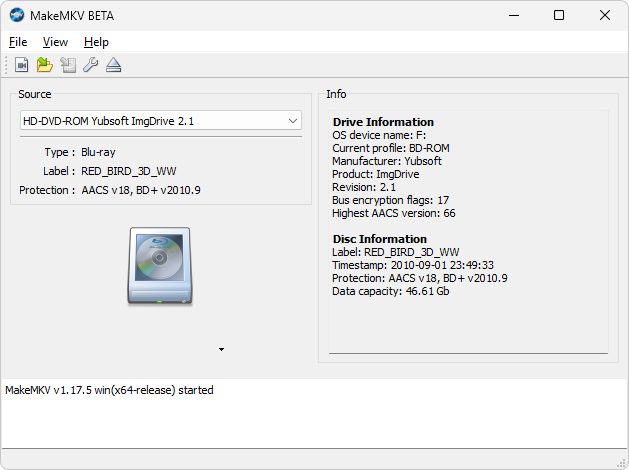Click the log message 'MakeMKV v1.17.5 started'
Screen dimensions: 629x470
pyautogui.click(x=109, y=390)
